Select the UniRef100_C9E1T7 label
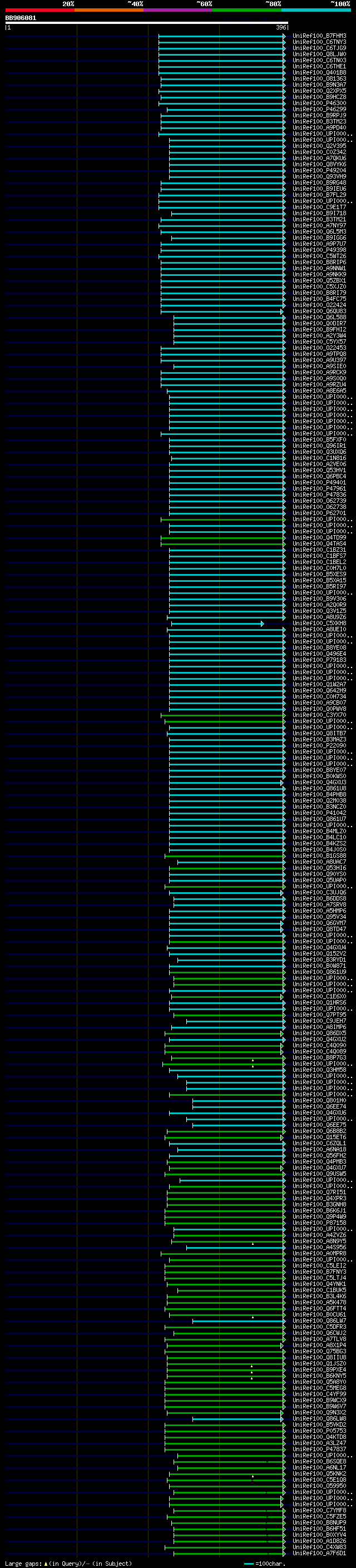This screenshot has width=356, height=1568. coord(319,207)
